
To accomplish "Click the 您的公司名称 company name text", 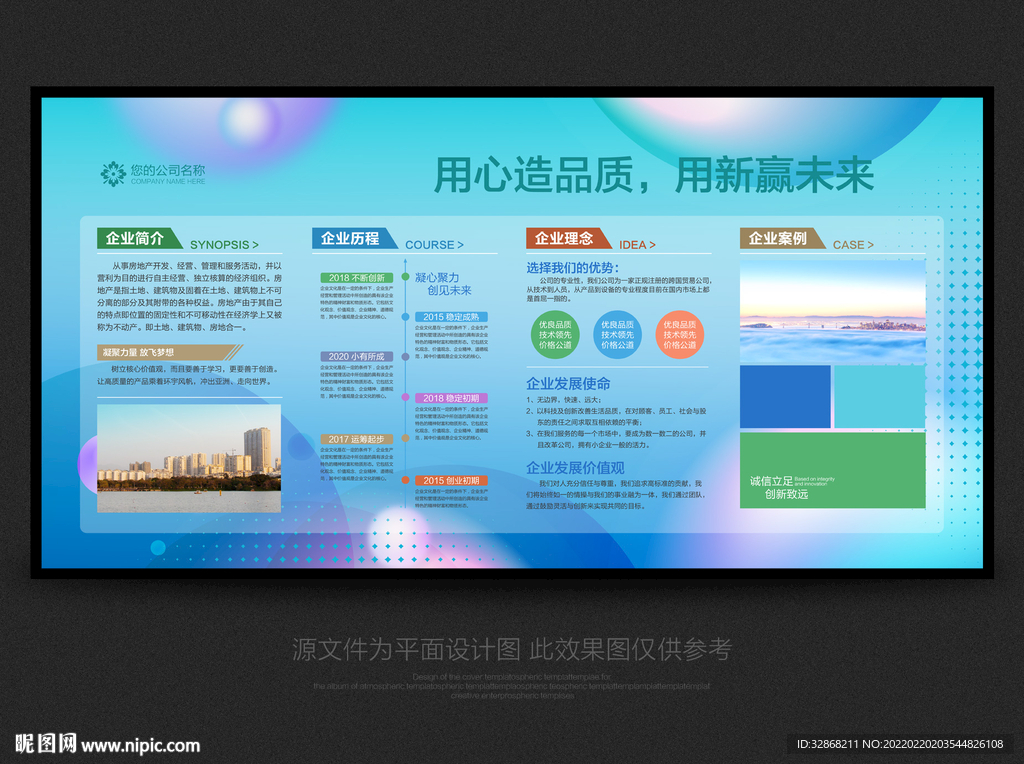I will [168, 170].
